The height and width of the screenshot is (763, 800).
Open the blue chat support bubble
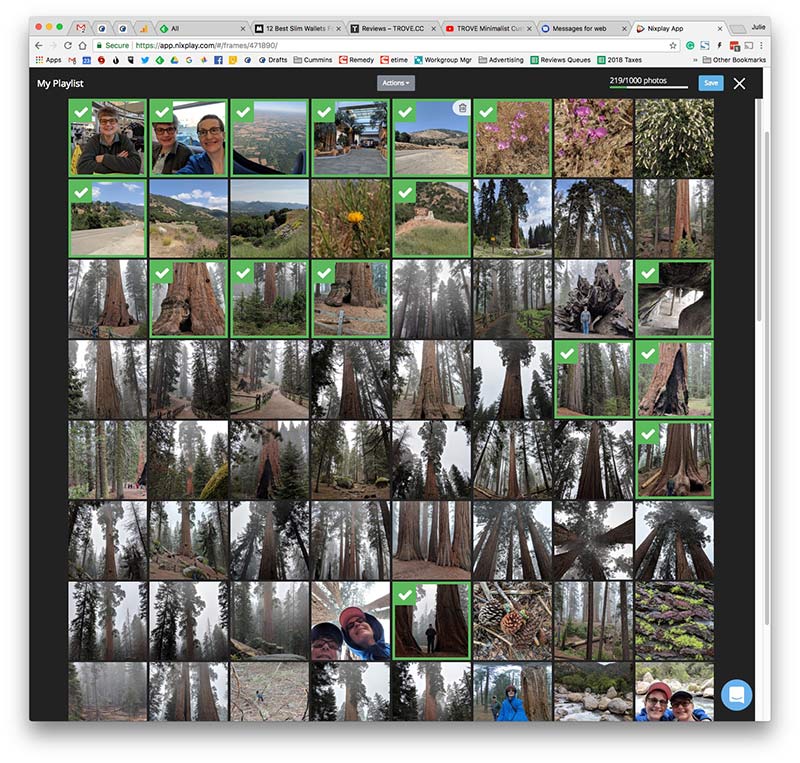[736, 695]
